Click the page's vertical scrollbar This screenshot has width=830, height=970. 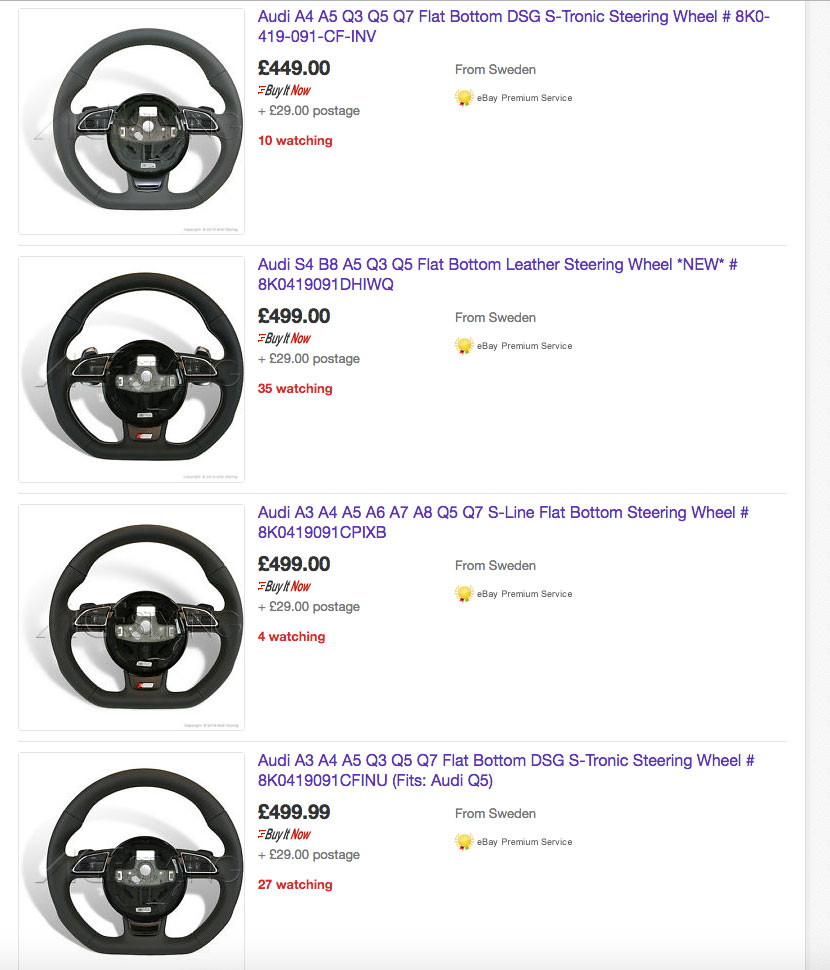tap(817, 485)
